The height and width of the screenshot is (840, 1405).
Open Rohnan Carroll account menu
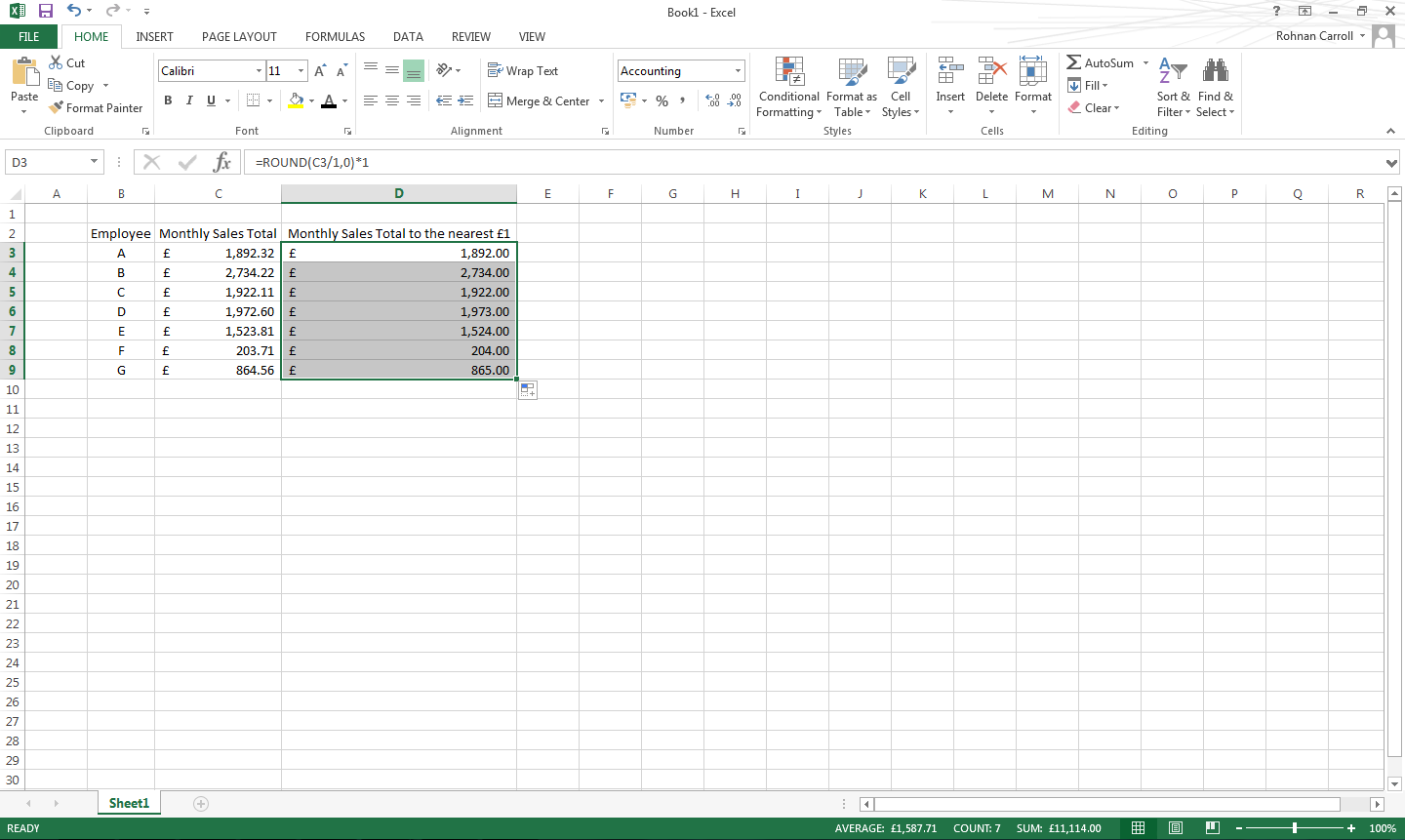coord(1320,36)
